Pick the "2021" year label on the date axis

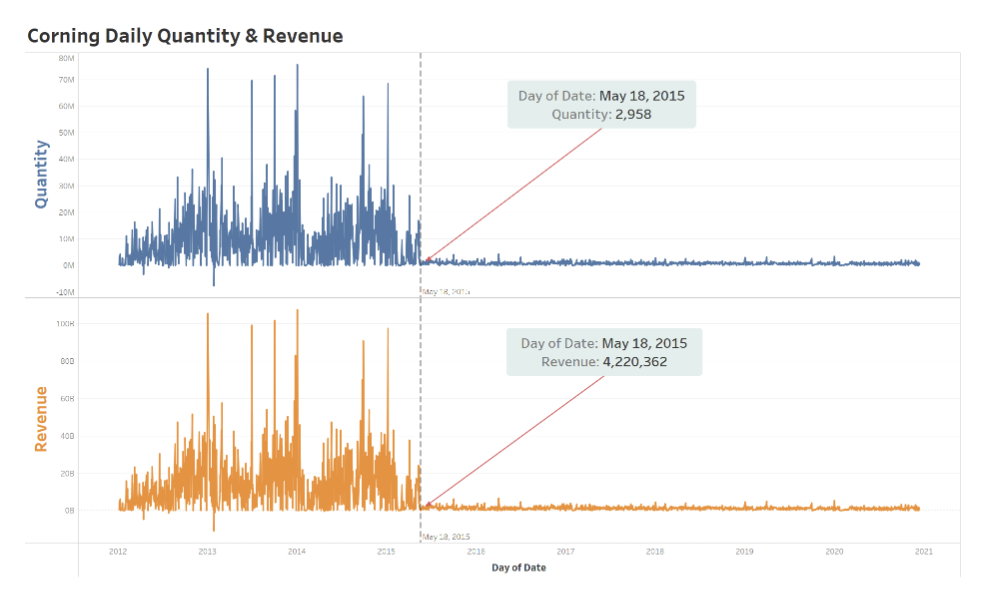coord(924,552)
